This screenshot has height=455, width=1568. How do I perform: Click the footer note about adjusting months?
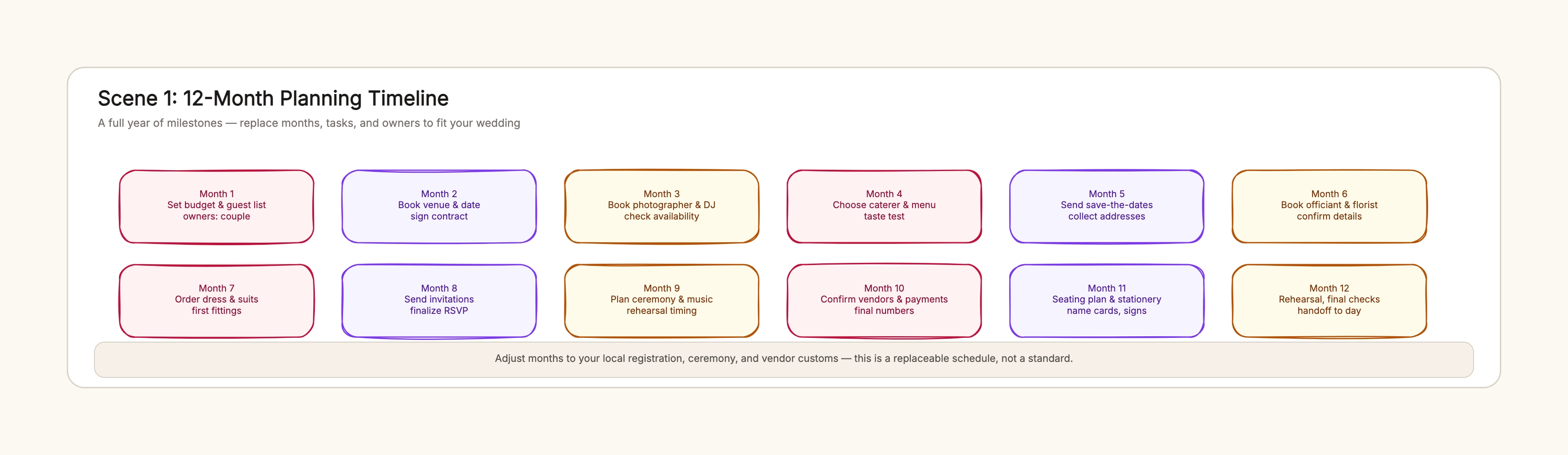tap(784, 359)
